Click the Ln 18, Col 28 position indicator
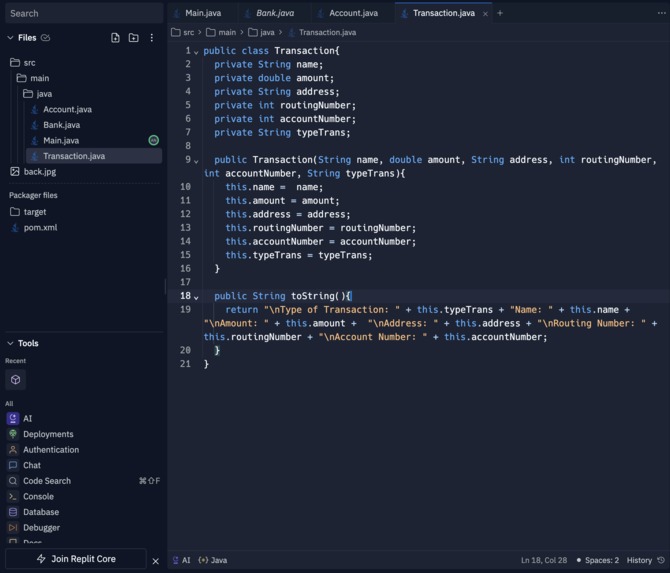The height and width of the screenshot is (573, 670). click(x=544, y=560)
